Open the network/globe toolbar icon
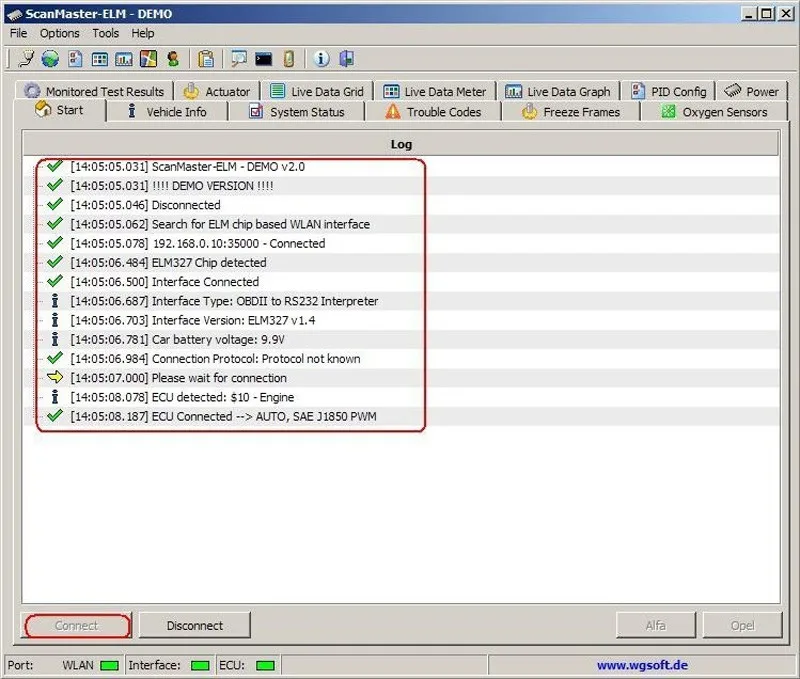Screen dimensions: 800x679 50,58
